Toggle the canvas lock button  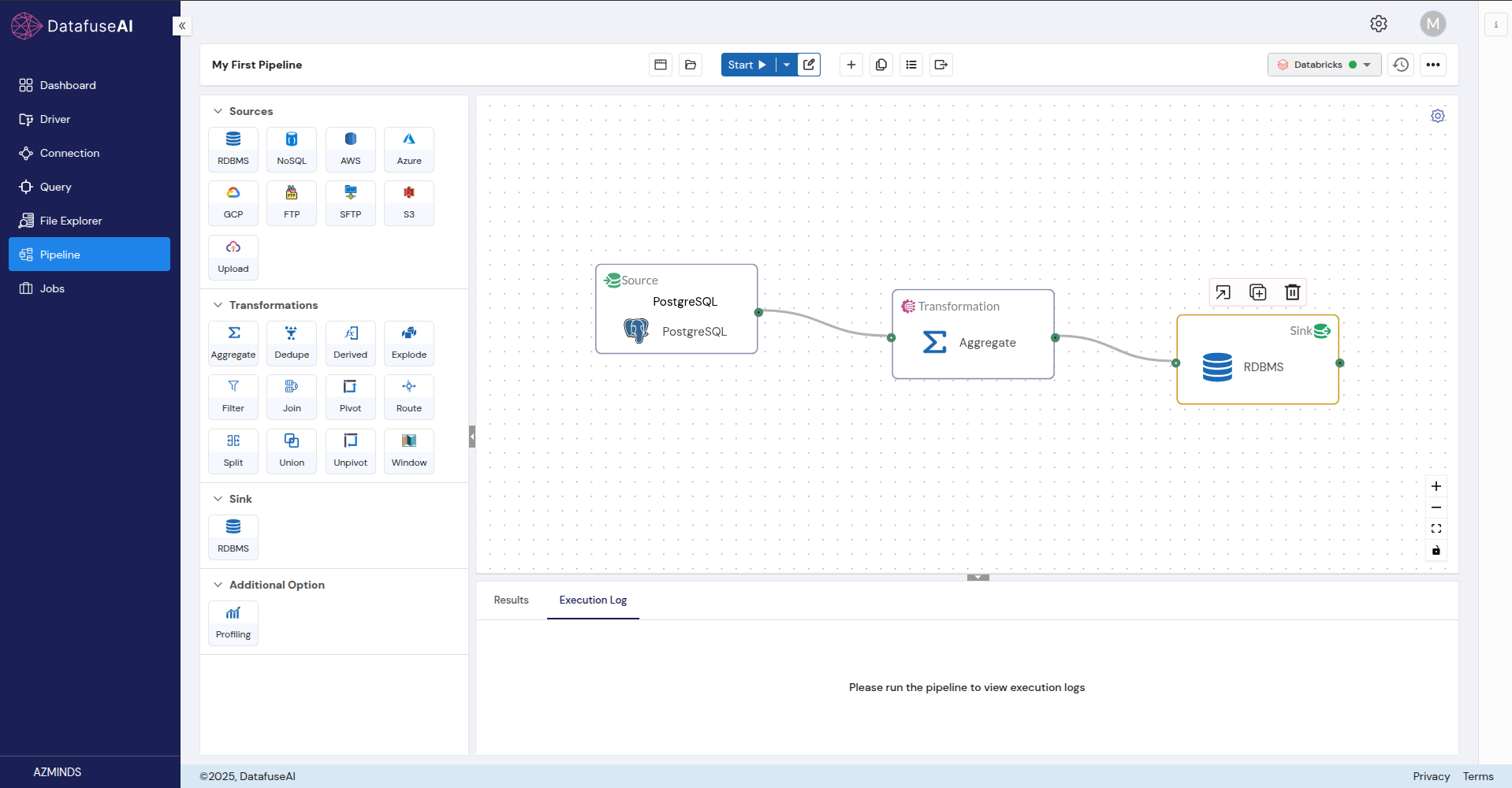[1436, 550]
